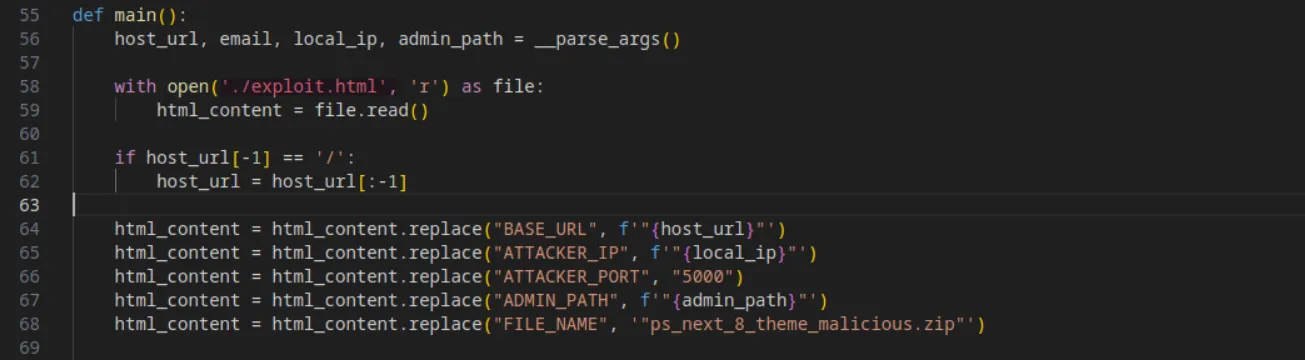Click the 'if' keyword on line 61
This screenshot has width=1305, height=360.
coord(124,158)
